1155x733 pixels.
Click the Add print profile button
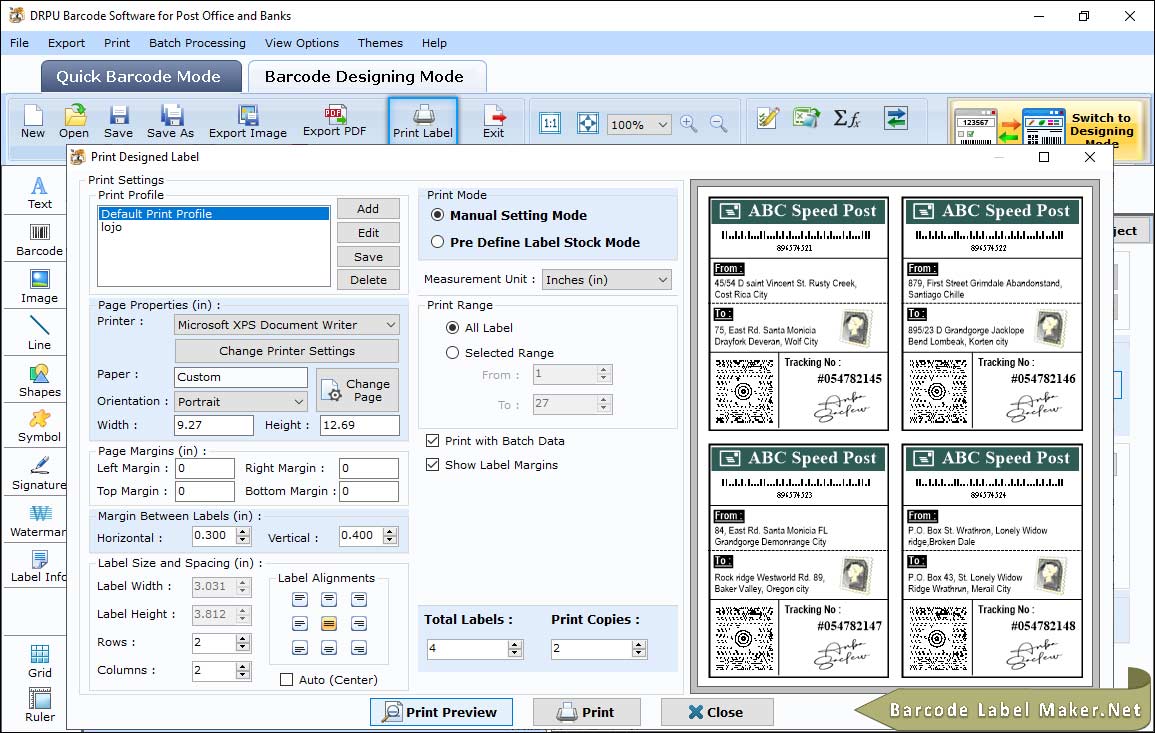tap(368, 208)
